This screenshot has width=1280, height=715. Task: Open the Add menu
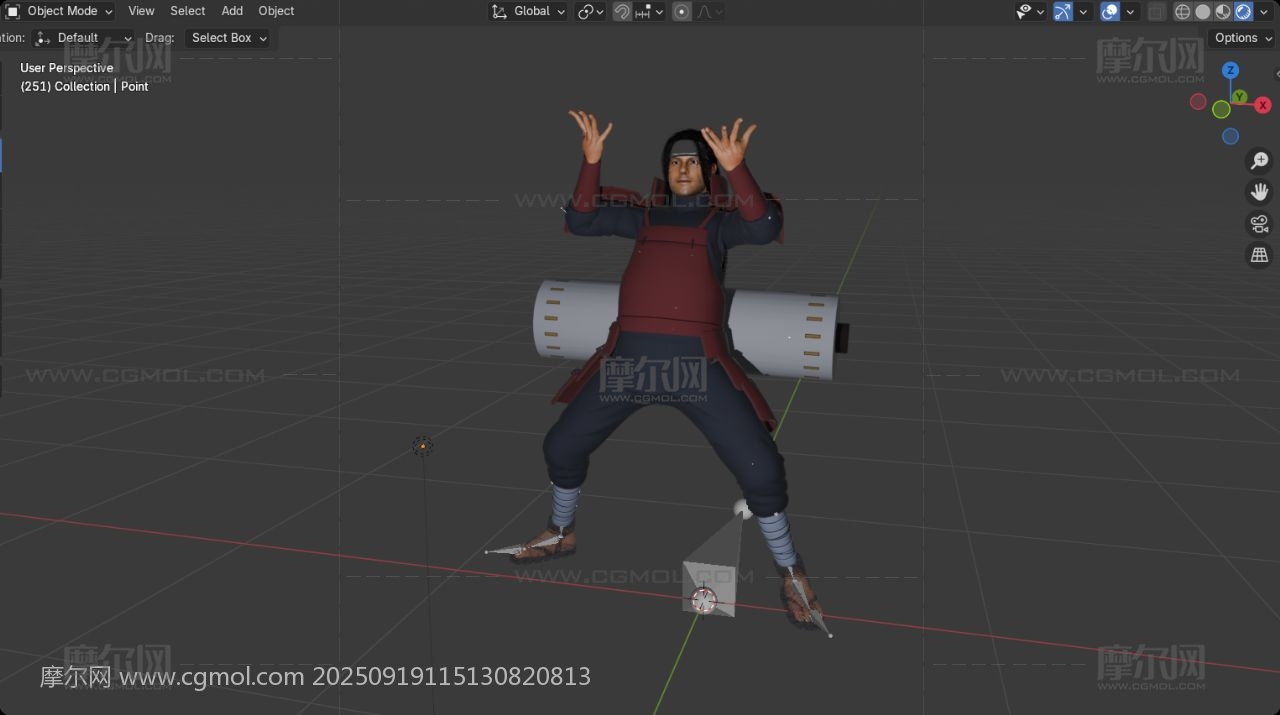coord(232,11)
